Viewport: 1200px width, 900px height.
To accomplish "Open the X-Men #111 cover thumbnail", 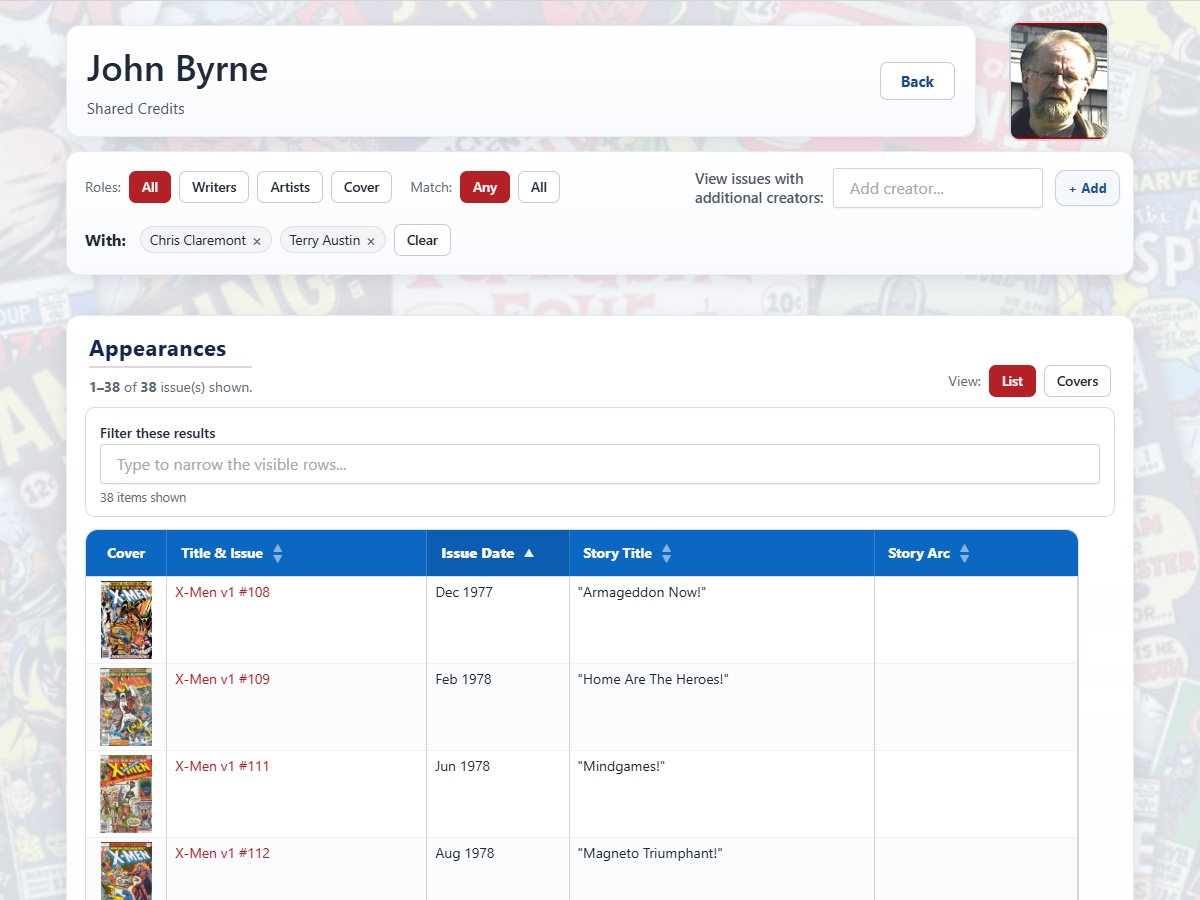I will (126, 793).
